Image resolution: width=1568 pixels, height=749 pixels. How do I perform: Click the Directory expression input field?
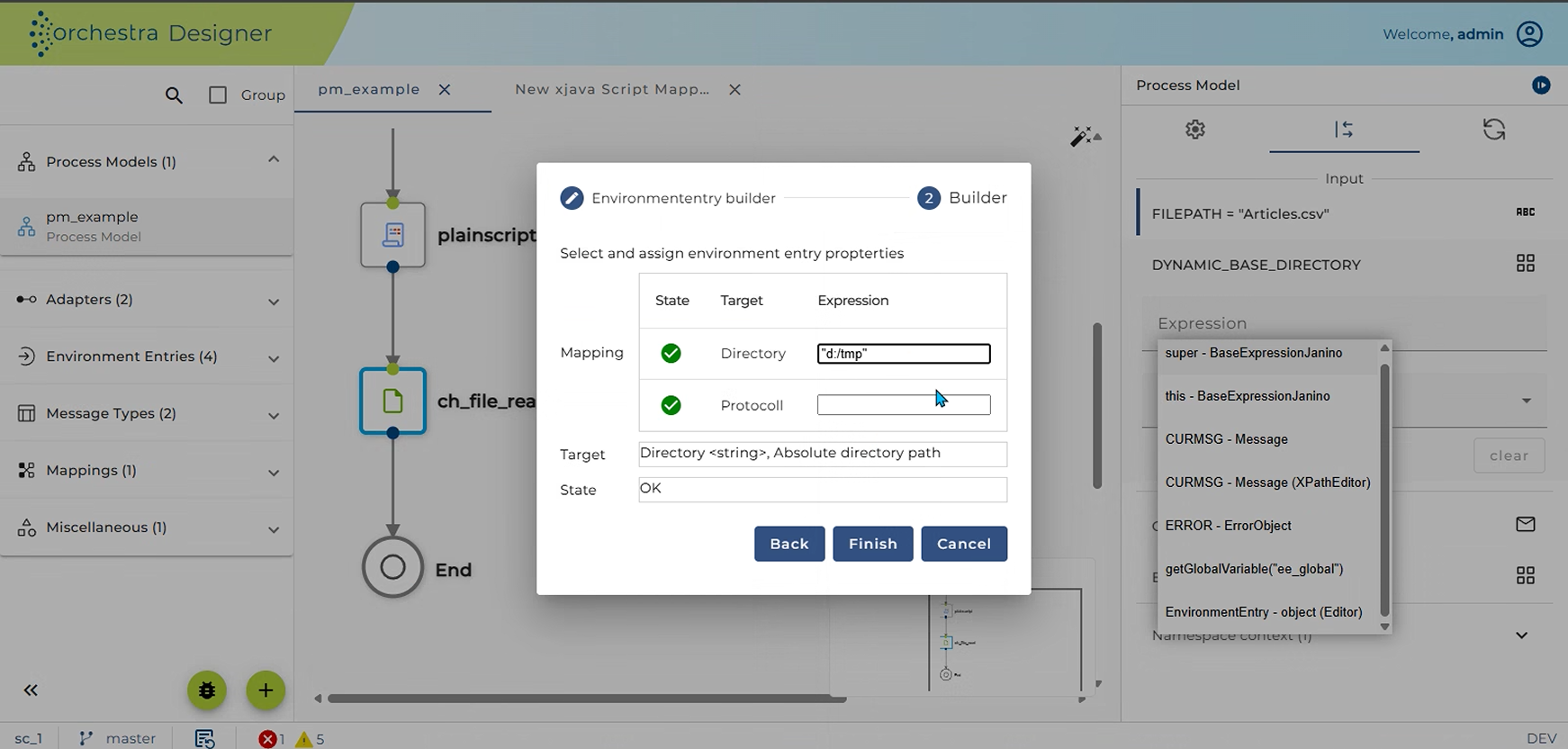[904, 354]
